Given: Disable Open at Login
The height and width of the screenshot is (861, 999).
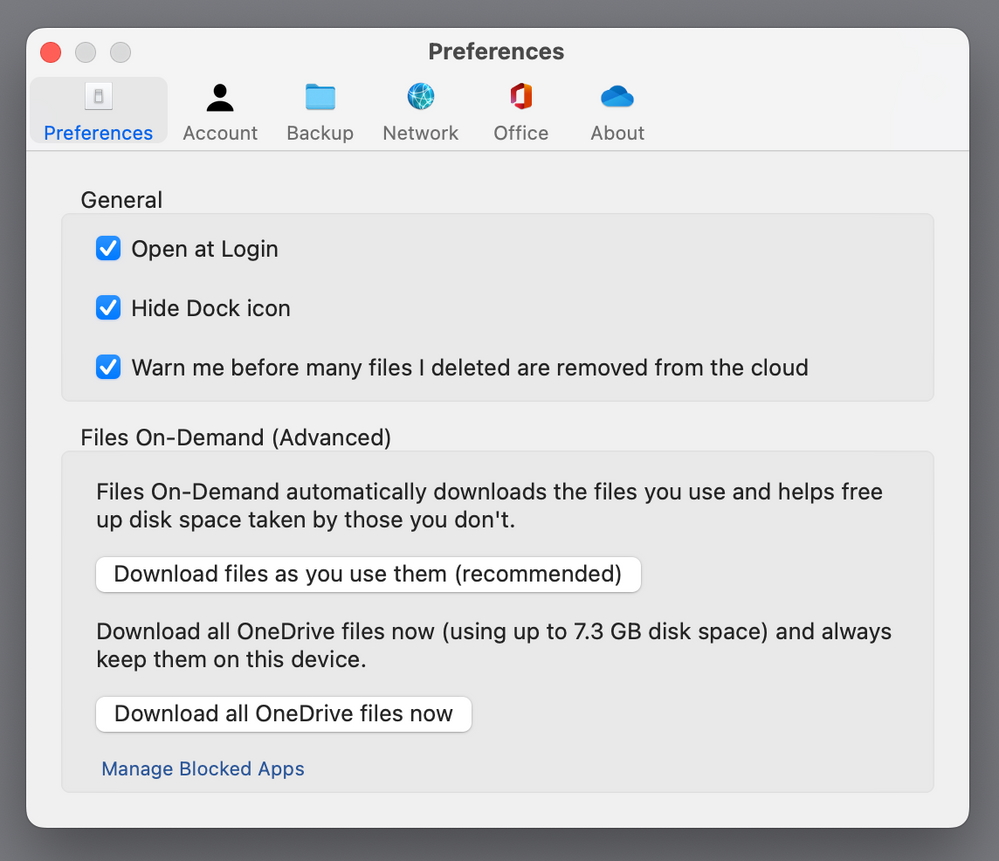Looking at the screenshot, I should [x=108, y=249].
